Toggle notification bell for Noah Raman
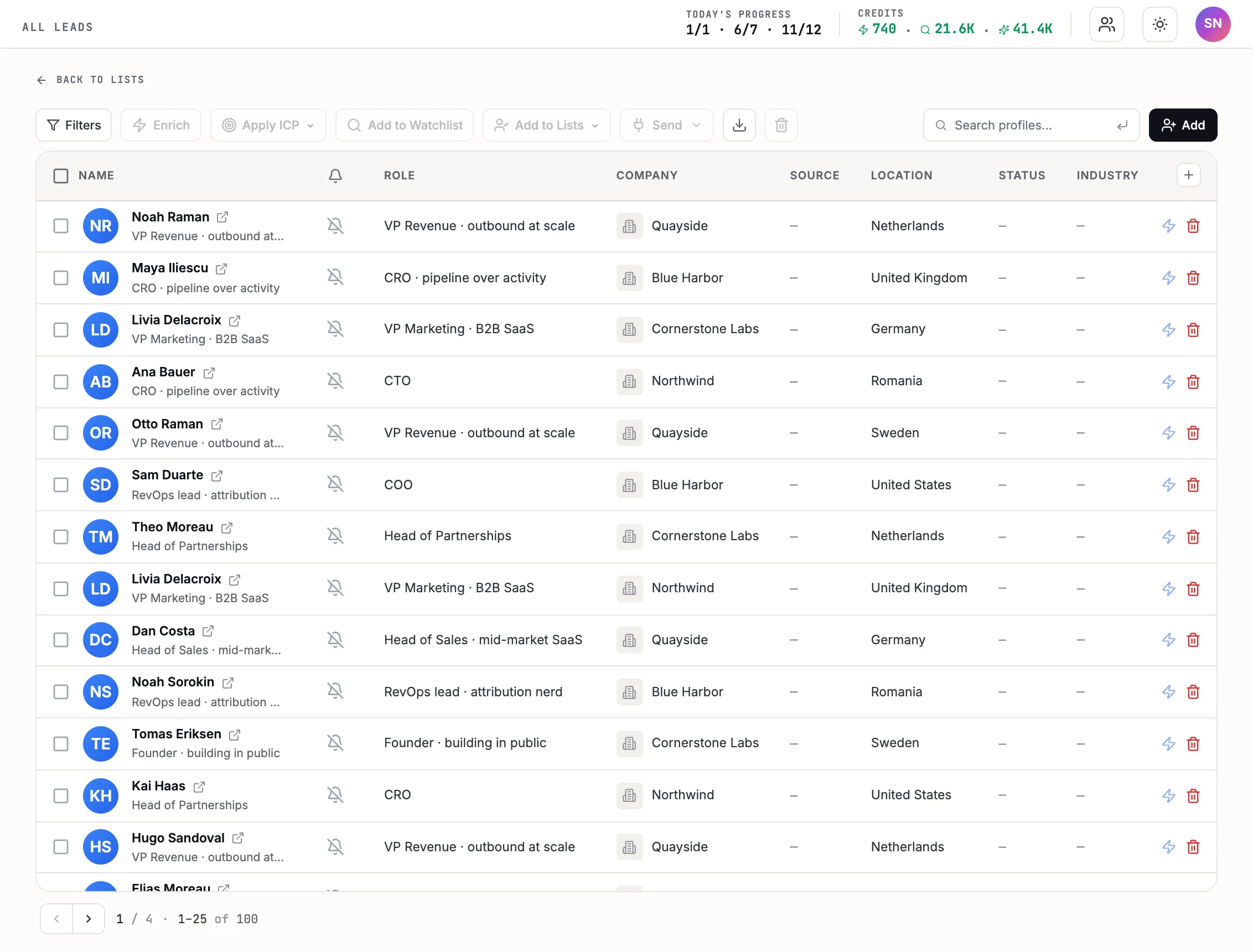 click(x=335, y=226)
